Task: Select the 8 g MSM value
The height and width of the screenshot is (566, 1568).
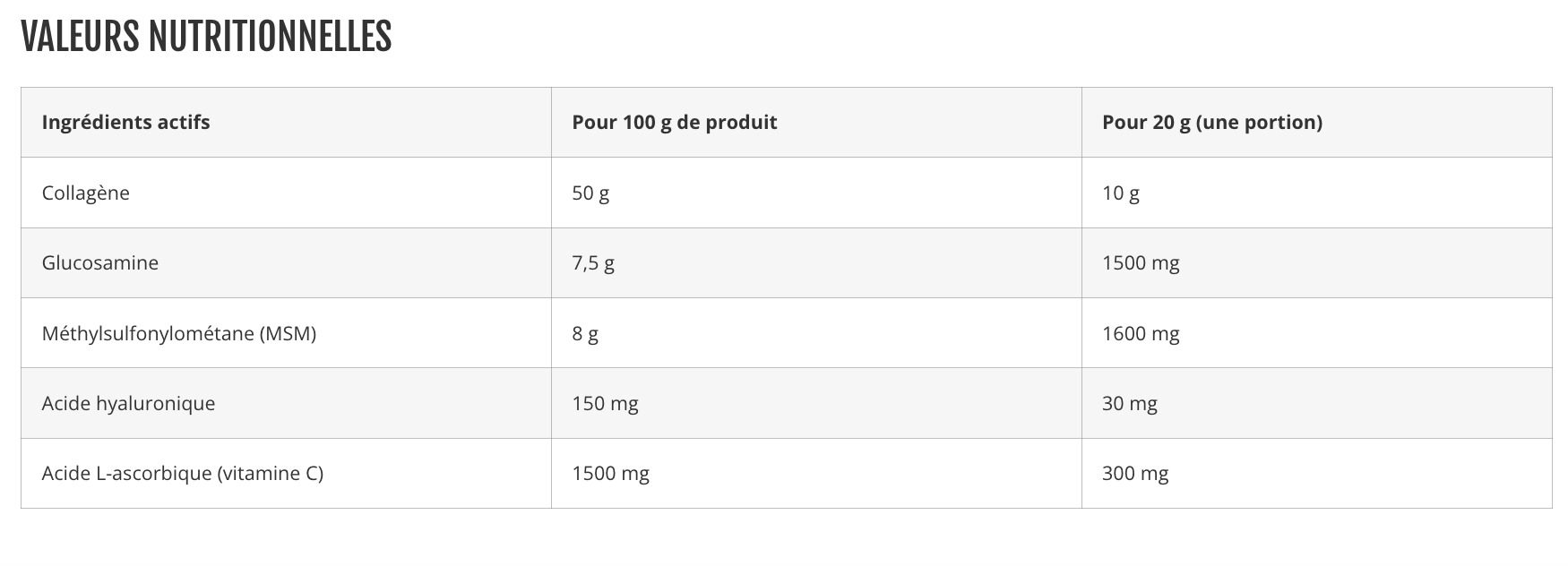Action: tap(585, 334)
